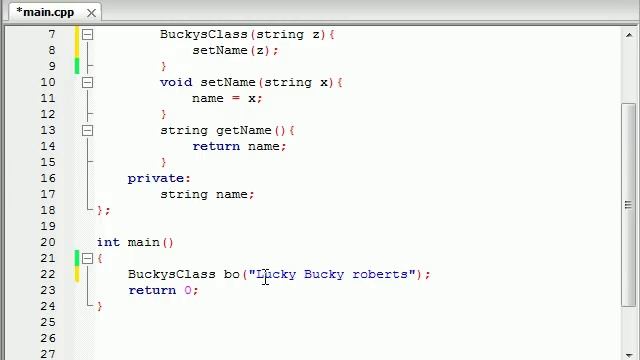Collapse the BuckysClass constructor fold on line 7
Viewport: 640px width, 360px height.
point(87,34)
